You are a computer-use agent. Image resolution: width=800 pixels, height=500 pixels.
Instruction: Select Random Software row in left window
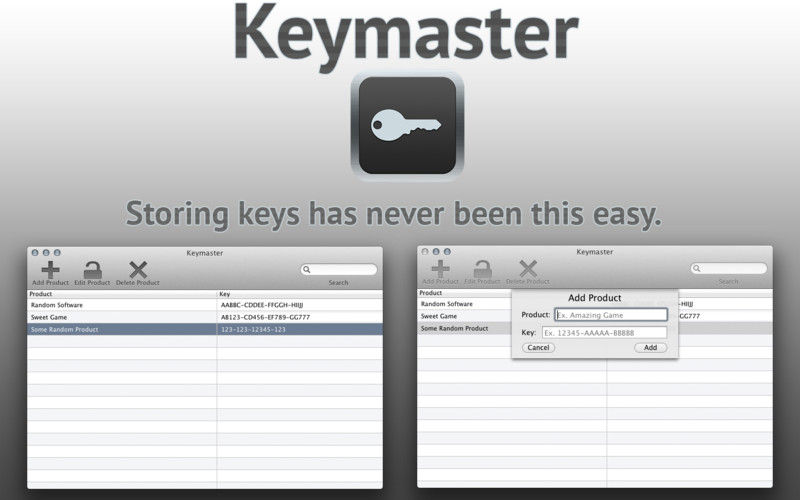[x=205, y=305]
